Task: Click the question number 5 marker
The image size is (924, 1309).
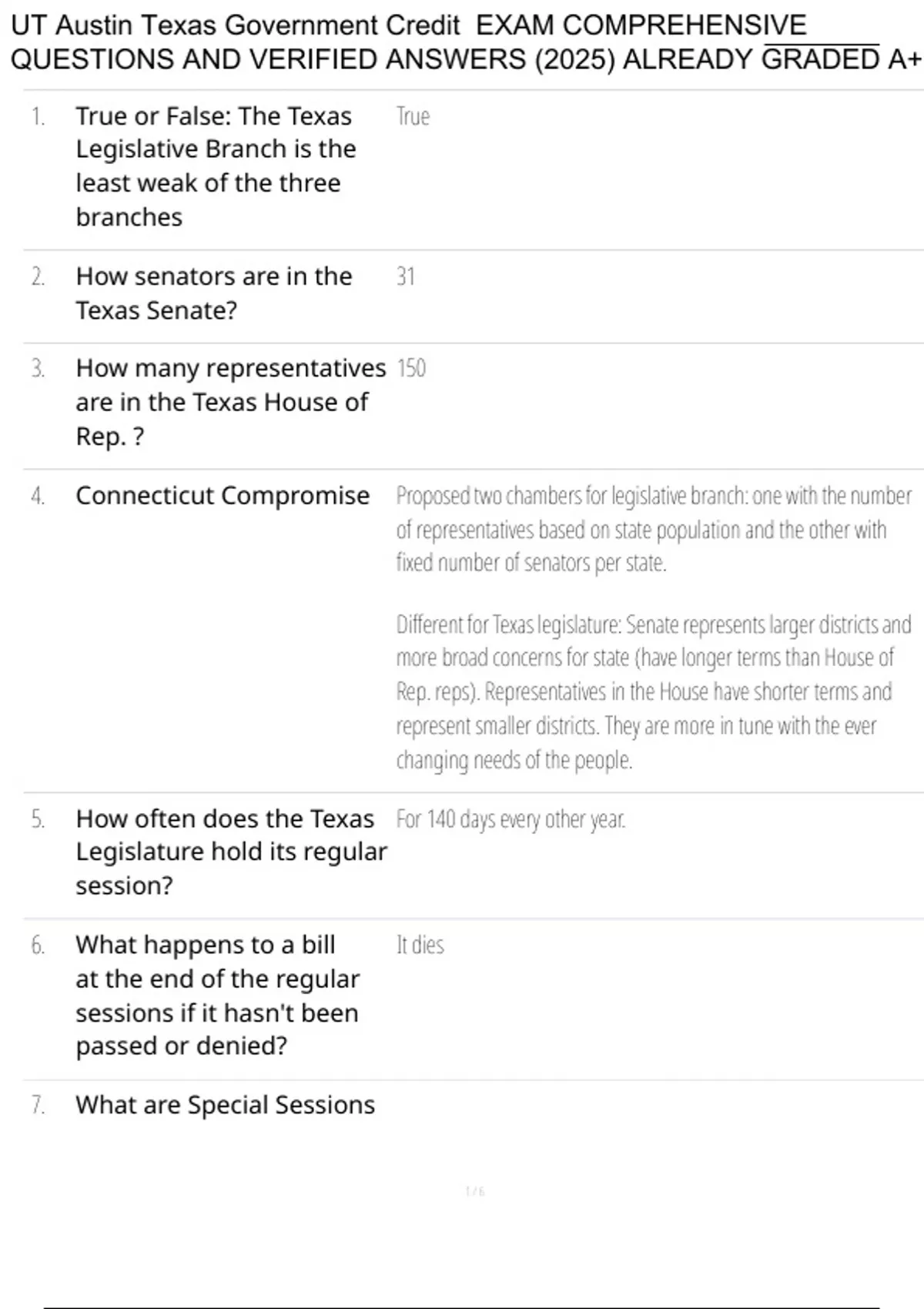Action: tap(38, 819)
